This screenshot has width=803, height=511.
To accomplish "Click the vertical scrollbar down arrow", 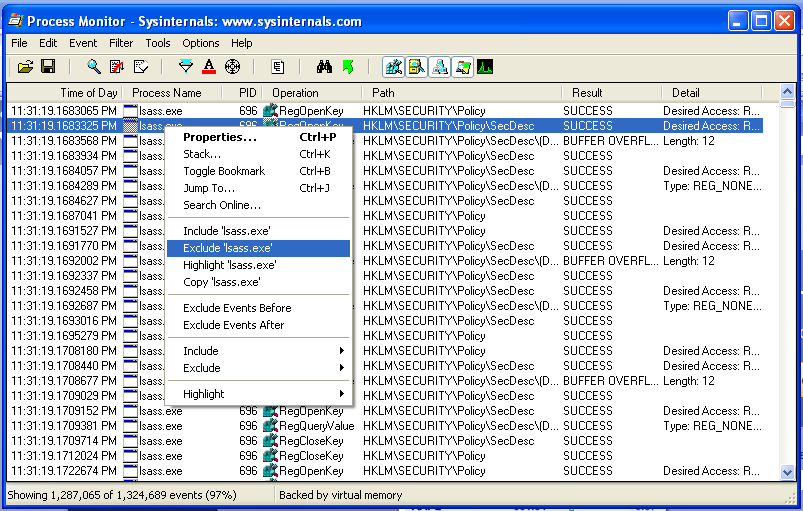I will [788, 473].
